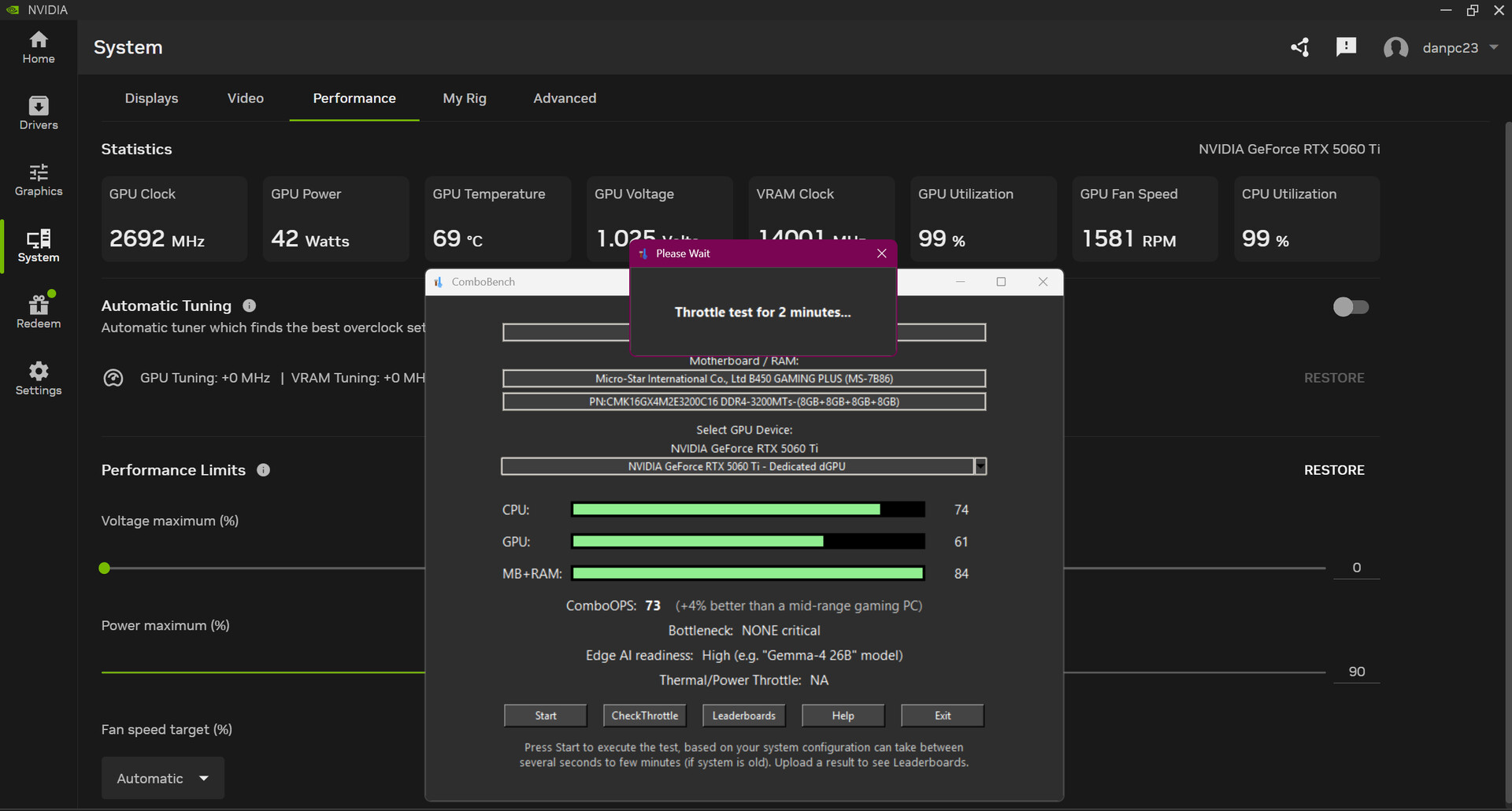Screen dimensions: 1512x811
Task: Maximize the ComboBench window
Action: coord(1001,282)
